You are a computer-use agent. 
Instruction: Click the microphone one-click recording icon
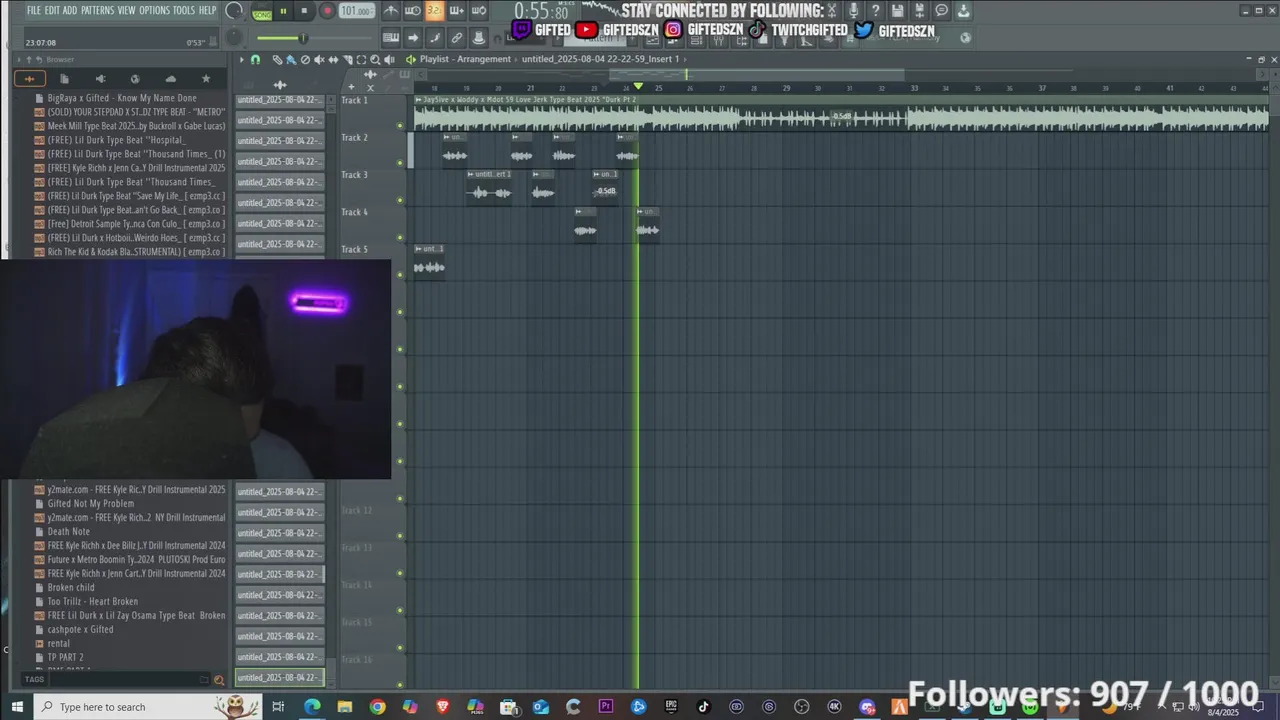tap(853, 10)
